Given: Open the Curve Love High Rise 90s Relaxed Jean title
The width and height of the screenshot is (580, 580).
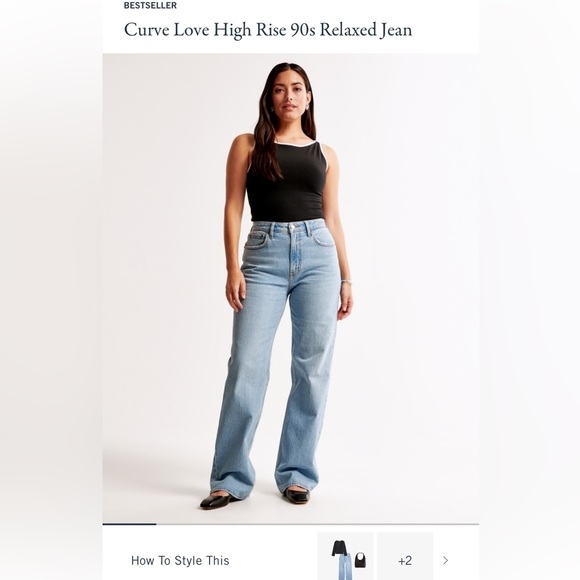Looking at the screenshot, I should click(x=268, y=30).
